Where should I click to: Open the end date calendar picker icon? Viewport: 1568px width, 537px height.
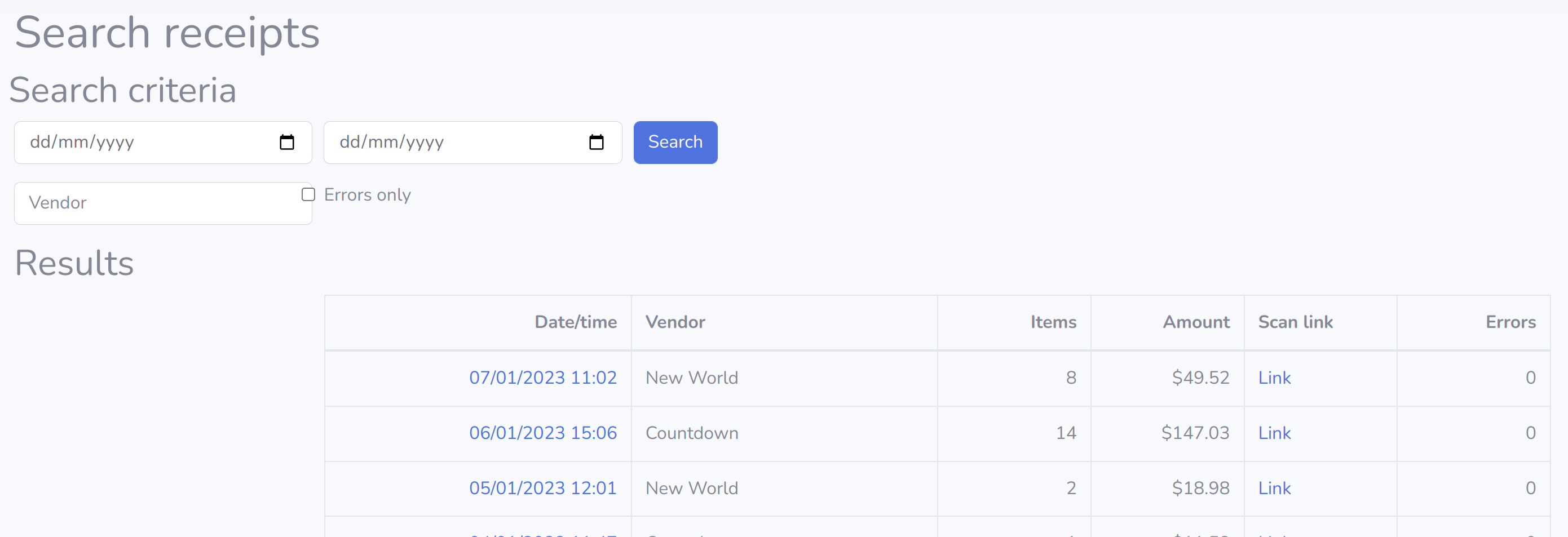597,143
